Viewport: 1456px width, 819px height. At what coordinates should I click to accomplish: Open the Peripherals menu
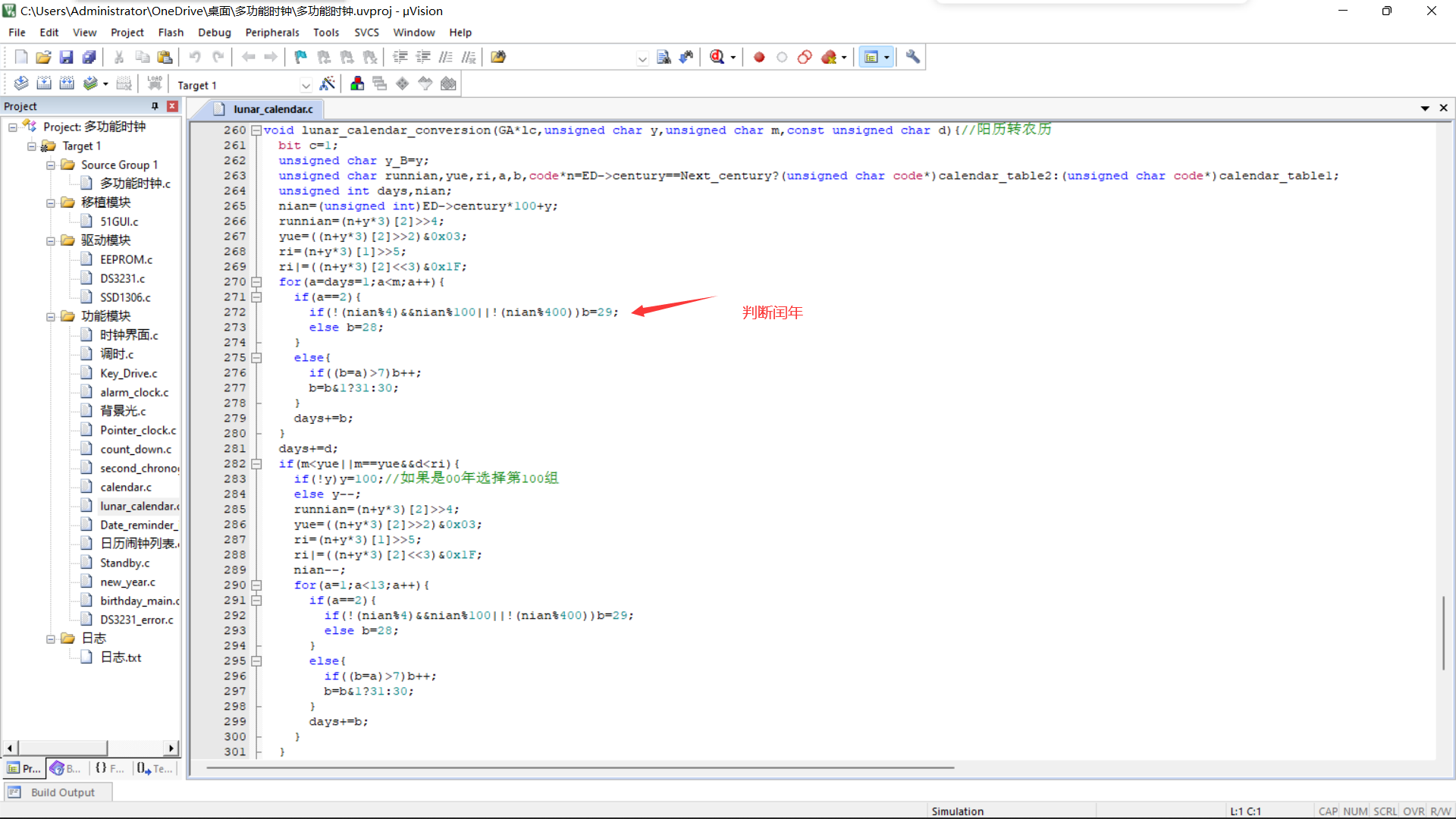(272, 33)
